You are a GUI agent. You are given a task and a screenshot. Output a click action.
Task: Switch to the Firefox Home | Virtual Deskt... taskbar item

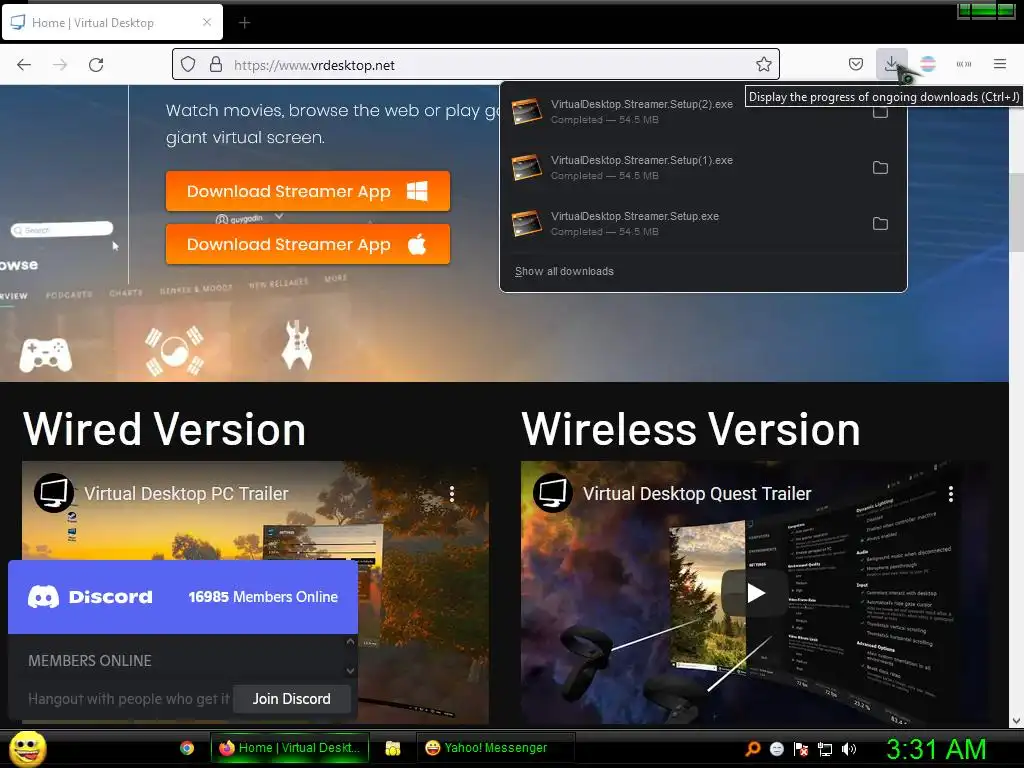pyautogui.click(x=289, y=748)
